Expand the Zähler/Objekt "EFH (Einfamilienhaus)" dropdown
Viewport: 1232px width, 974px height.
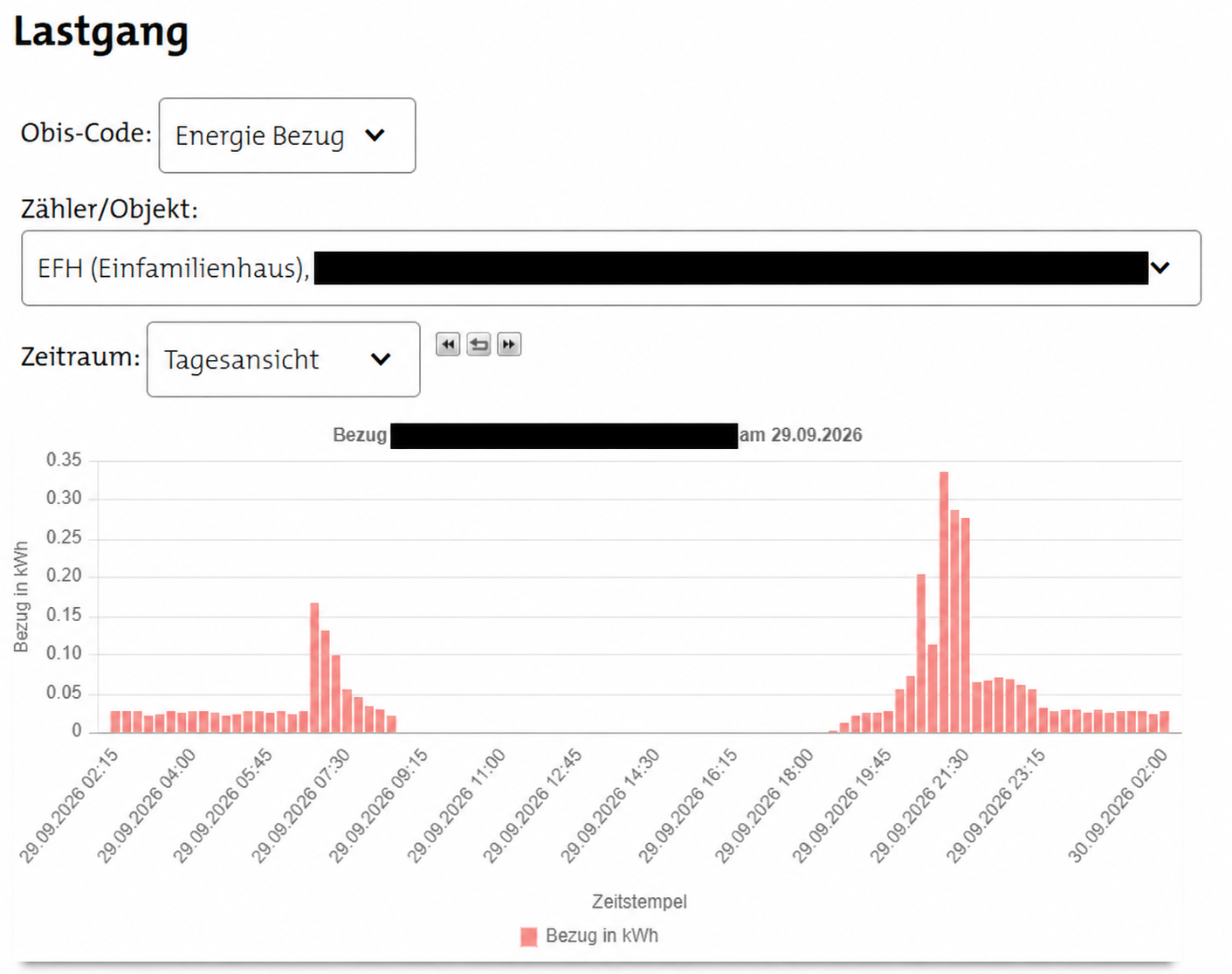click(611, 268)
